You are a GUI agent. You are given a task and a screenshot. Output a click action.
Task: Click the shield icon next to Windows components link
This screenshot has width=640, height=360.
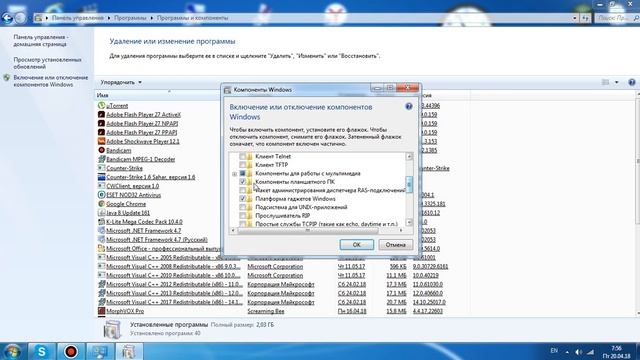[x=7, y=78]
